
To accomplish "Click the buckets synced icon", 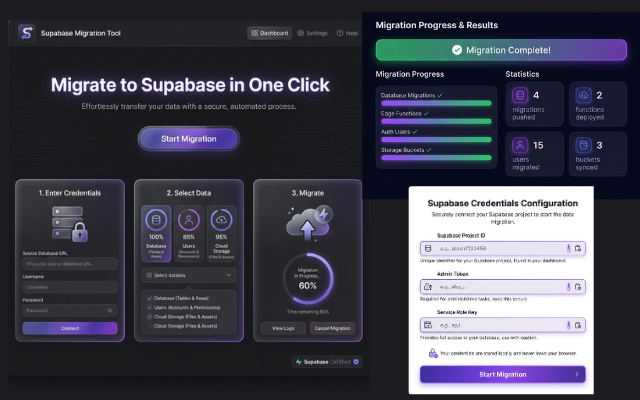I will click(x=584, y=145).
